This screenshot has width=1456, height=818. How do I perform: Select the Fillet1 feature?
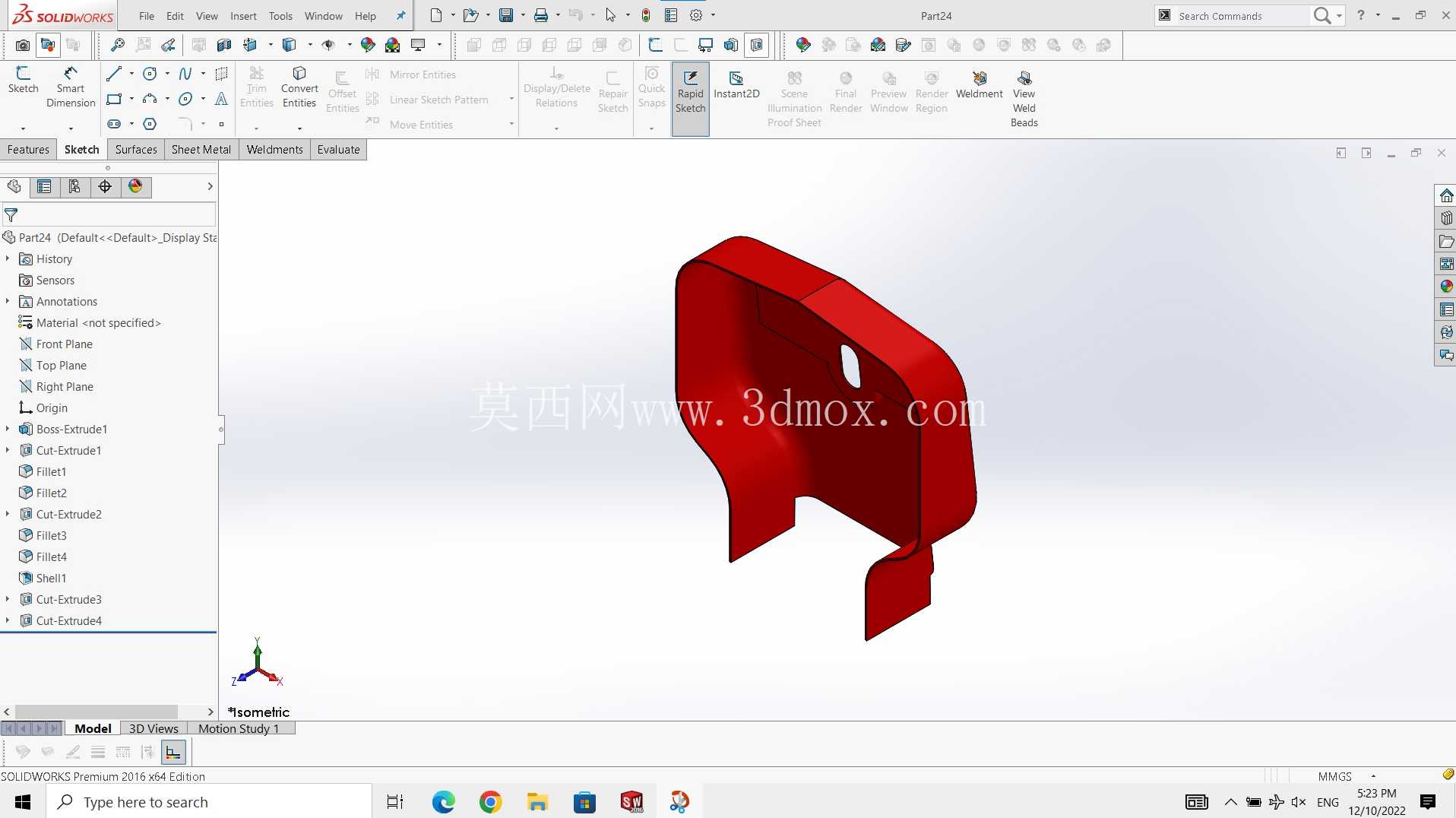[x=51, y=472]
